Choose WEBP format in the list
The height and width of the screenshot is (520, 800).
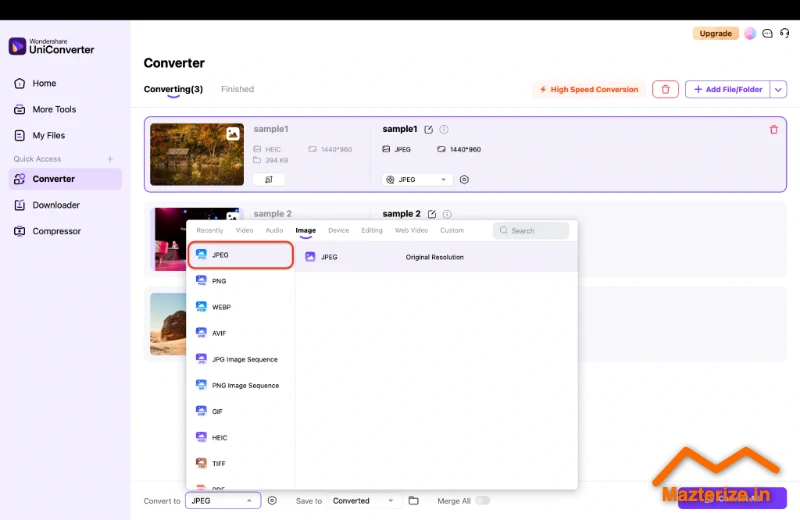(241, 307)
